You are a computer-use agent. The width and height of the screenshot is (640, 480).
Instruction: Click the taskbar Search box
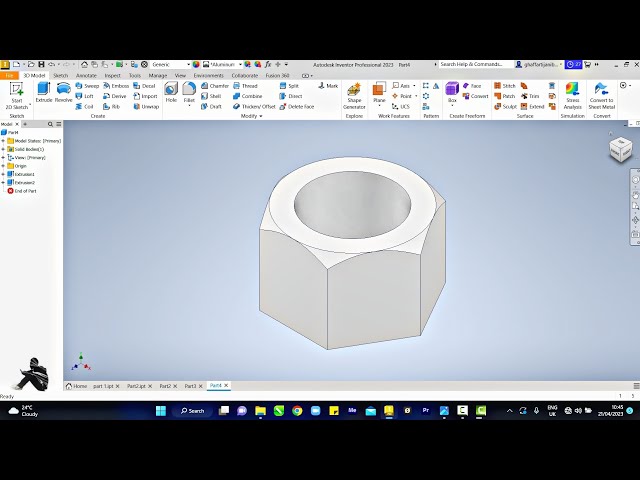pyautogui.click(x=193, y=411)
